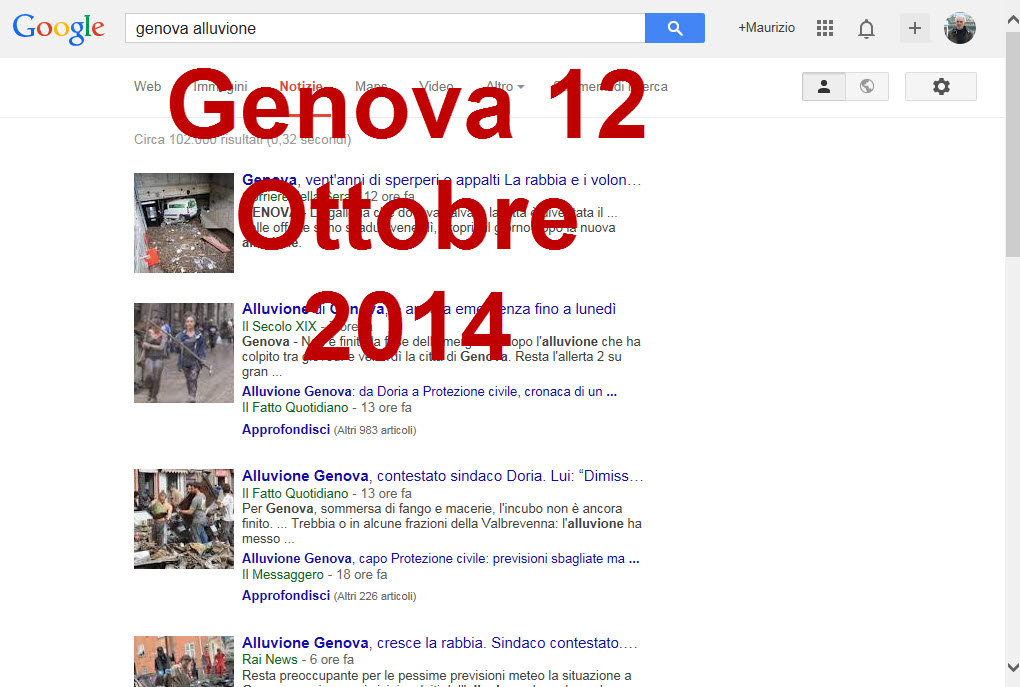The height and width of the screenshot is (687, 1020).
Task: Open the account profile picture
Action: point(960,28)
